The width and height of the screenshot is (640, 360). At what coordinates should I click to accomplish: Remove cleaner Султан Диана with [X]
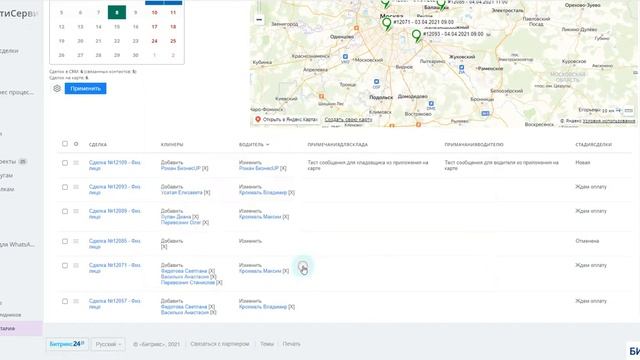click(x=196, y=217)
